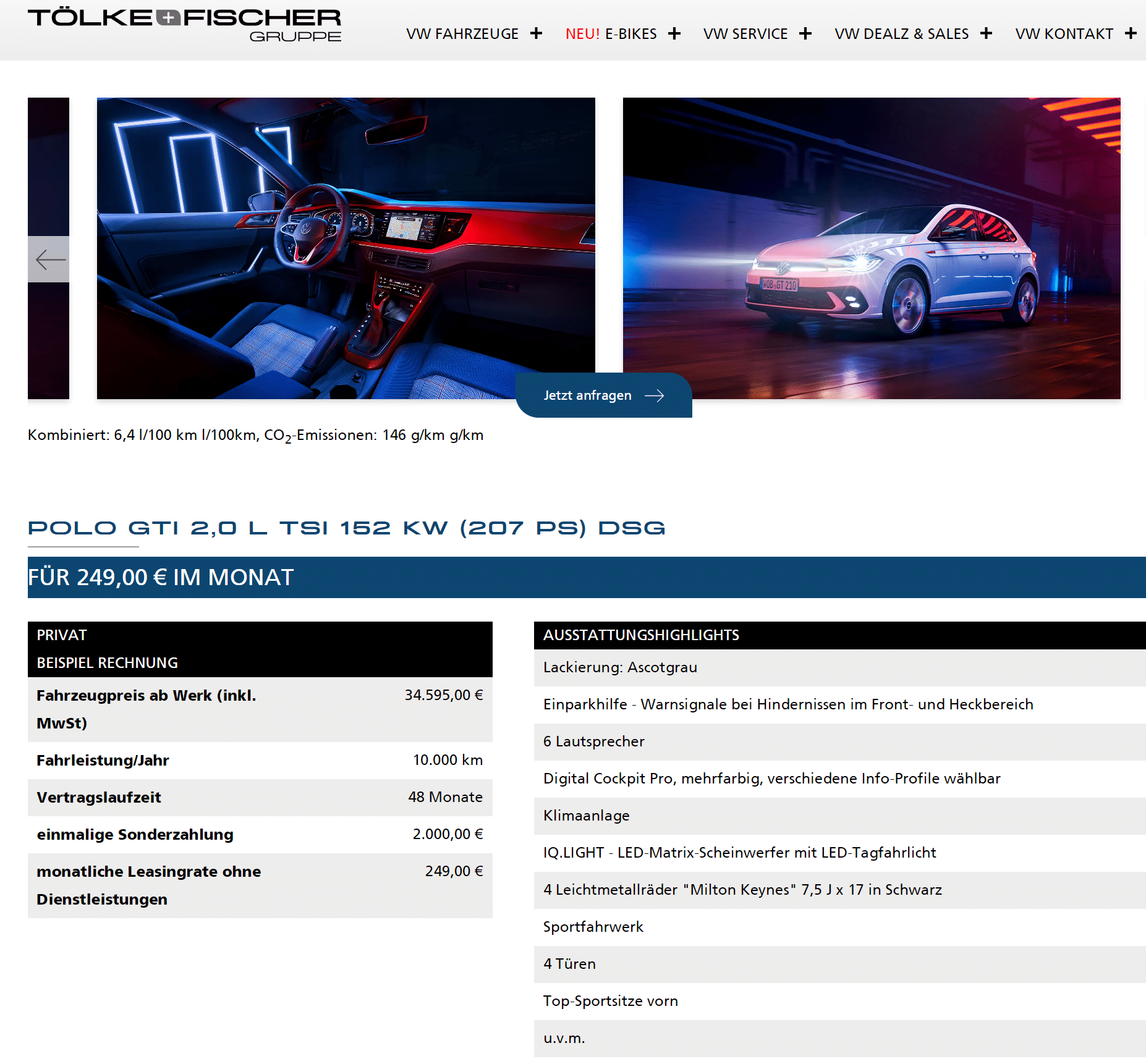View the Polo GTI exterior photo
This screenshot has height=1064, width=1146.
point(872,248)
